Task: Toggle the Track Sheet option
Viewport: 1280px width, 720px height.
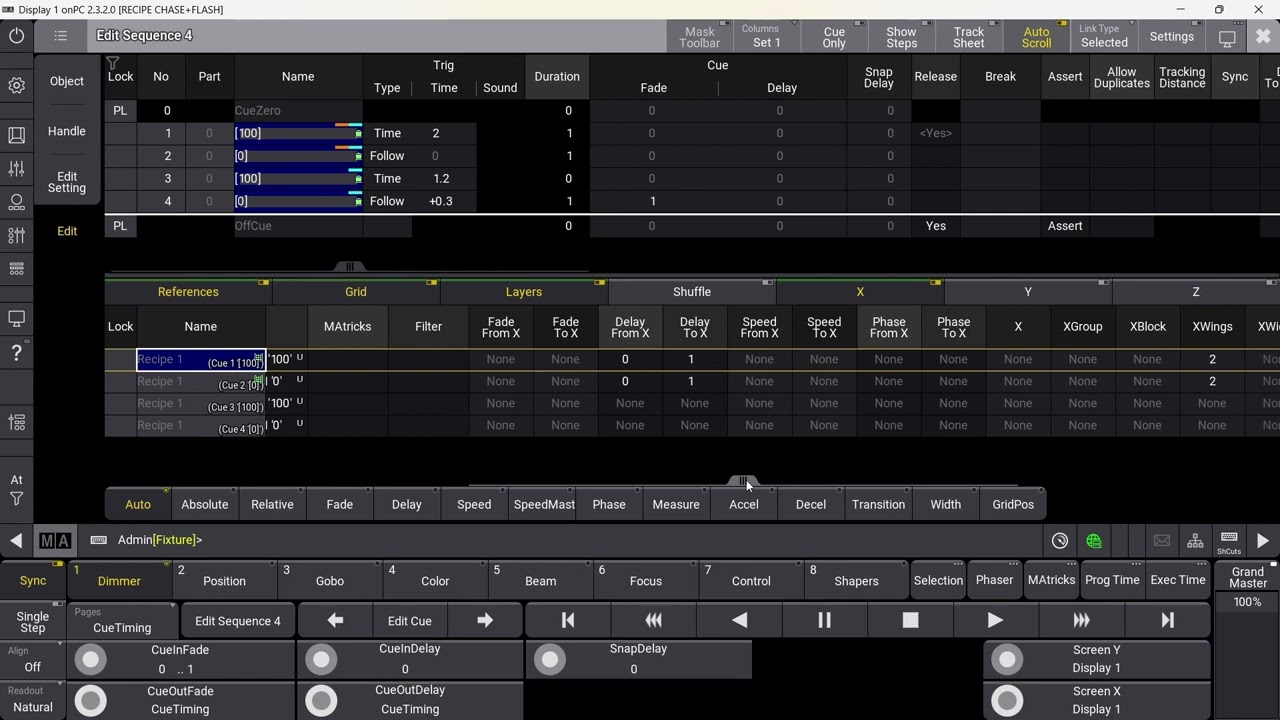Action: 968,37
